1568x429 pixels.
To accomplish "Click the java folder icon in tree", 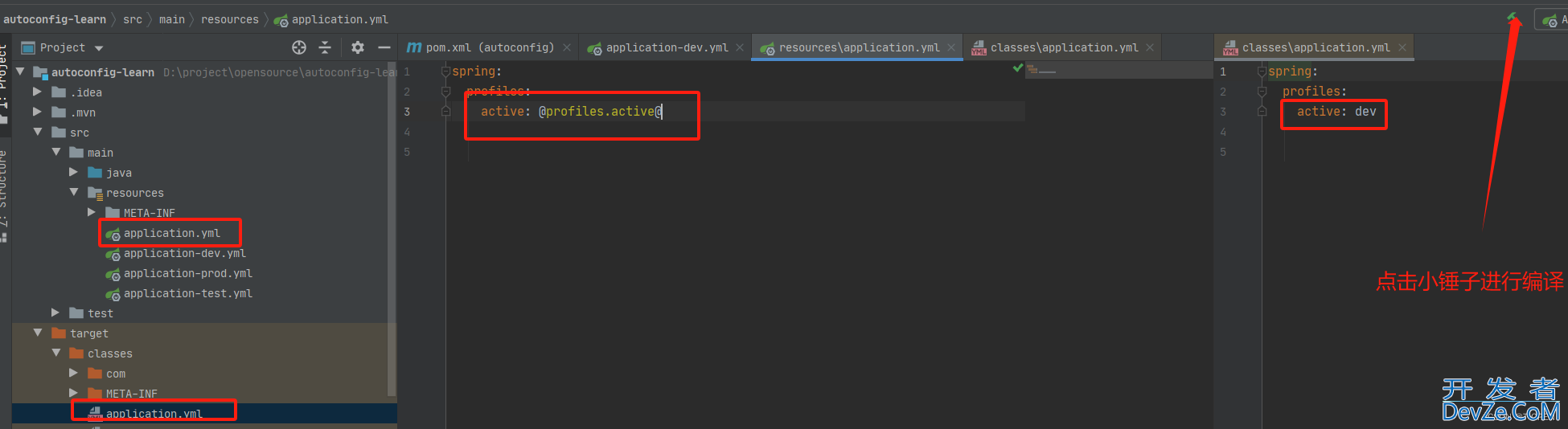I will tap(95, 173).
